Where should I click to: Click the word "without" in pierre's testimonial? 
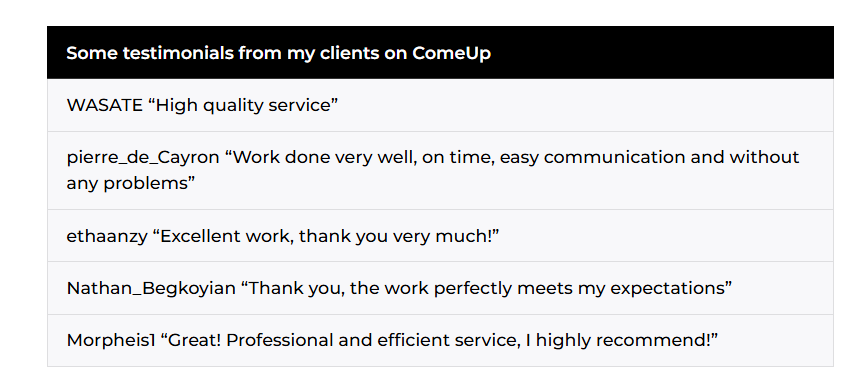tap(764, 157)
